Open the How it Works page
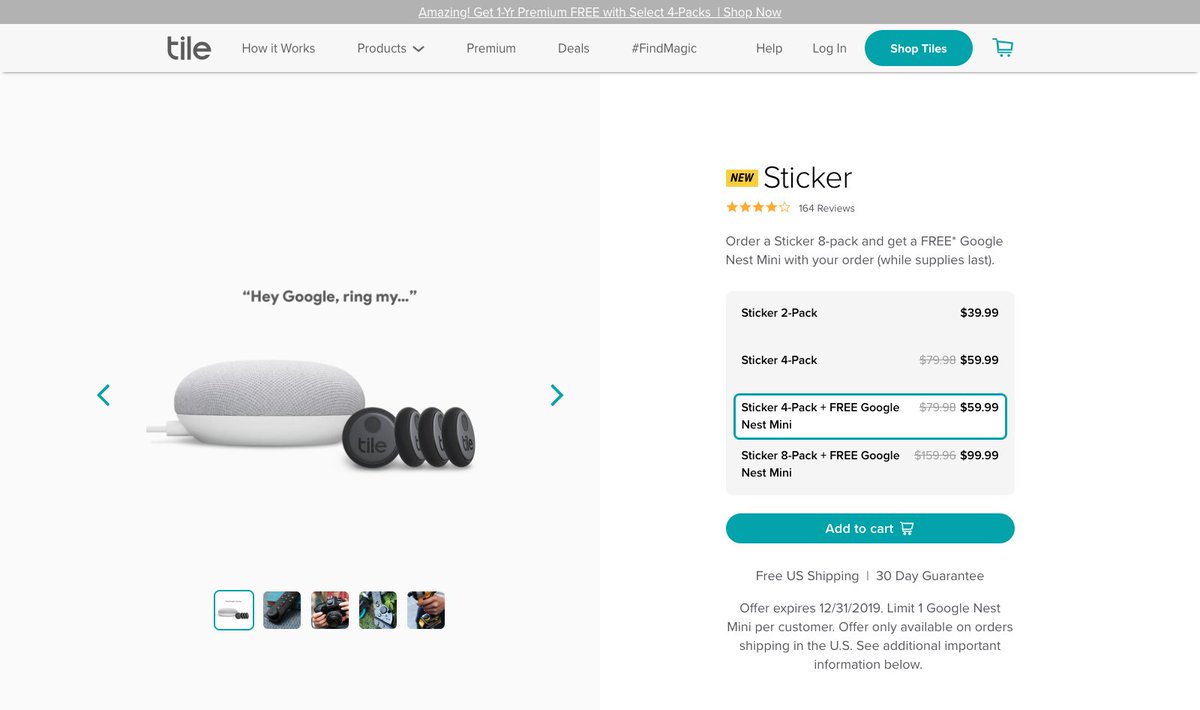This screenshot has width=1200, height=710. pyautogui.click(x=278, y=48)
